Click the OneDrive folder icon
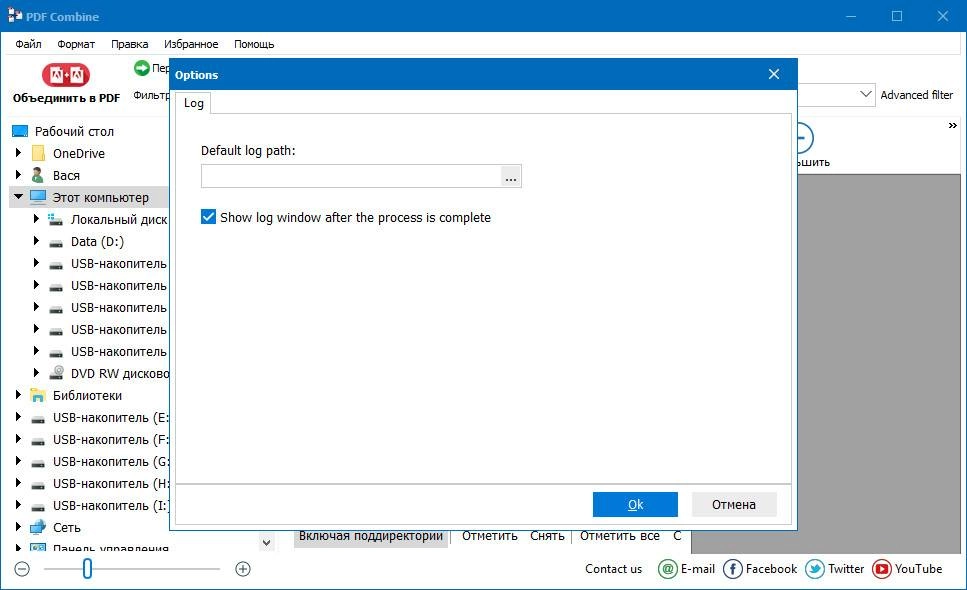Viewport: 967px width, 590px height. click(38, 153)
